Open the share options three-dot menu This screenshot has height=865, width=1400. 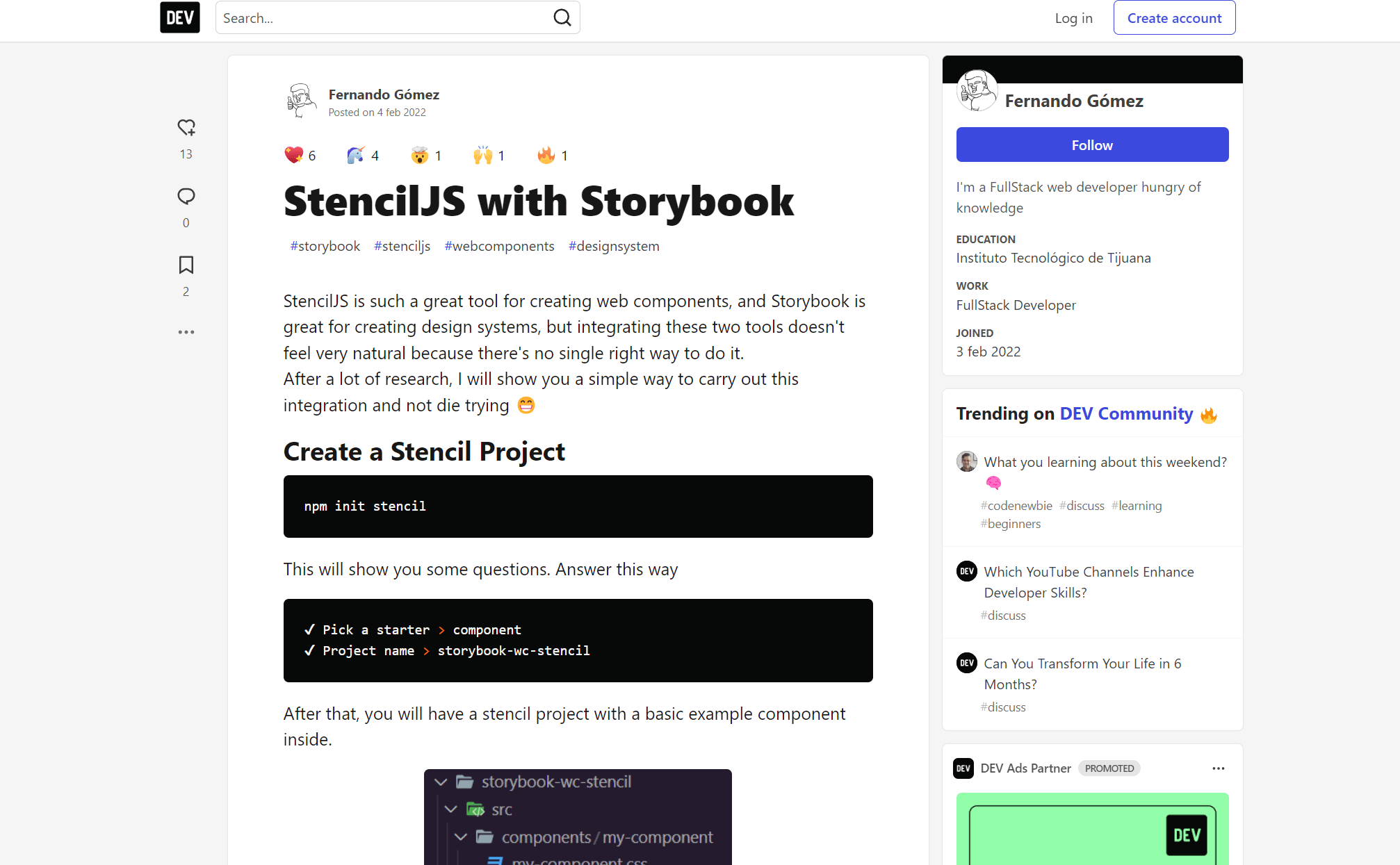click(186, 332)
